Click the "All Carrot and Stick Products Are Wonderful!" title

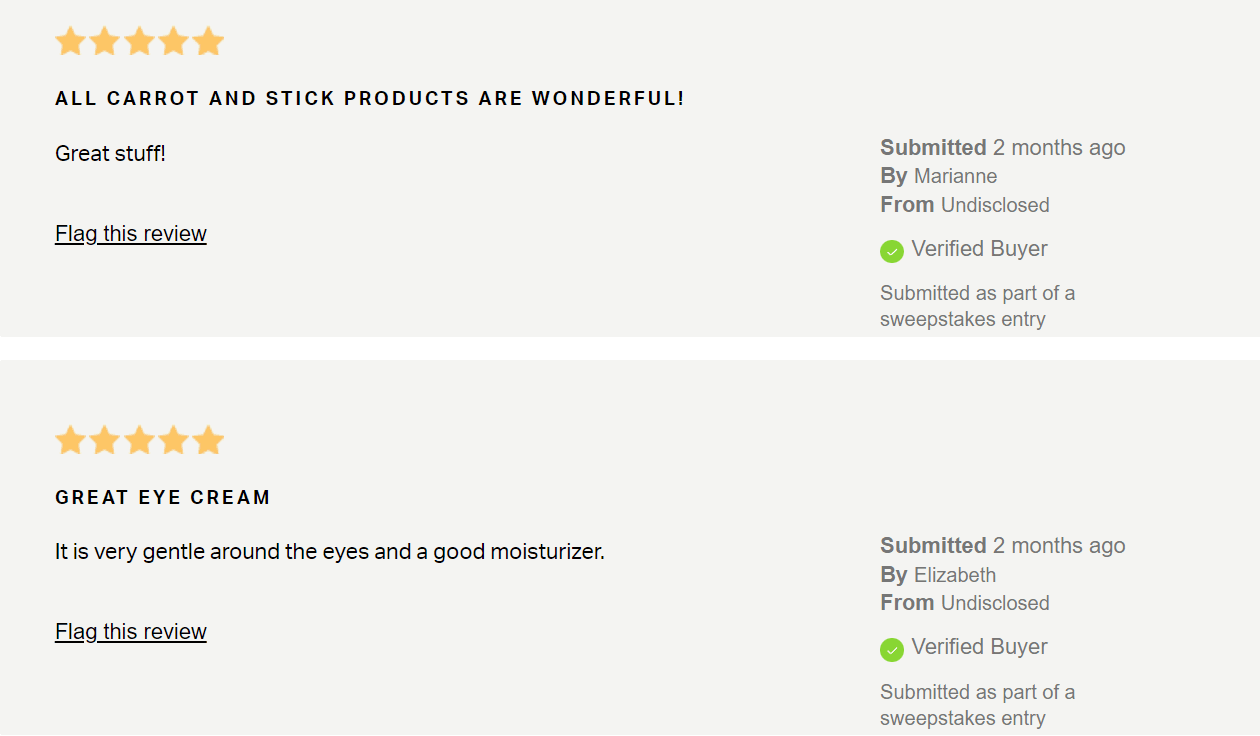pos(370,99)
